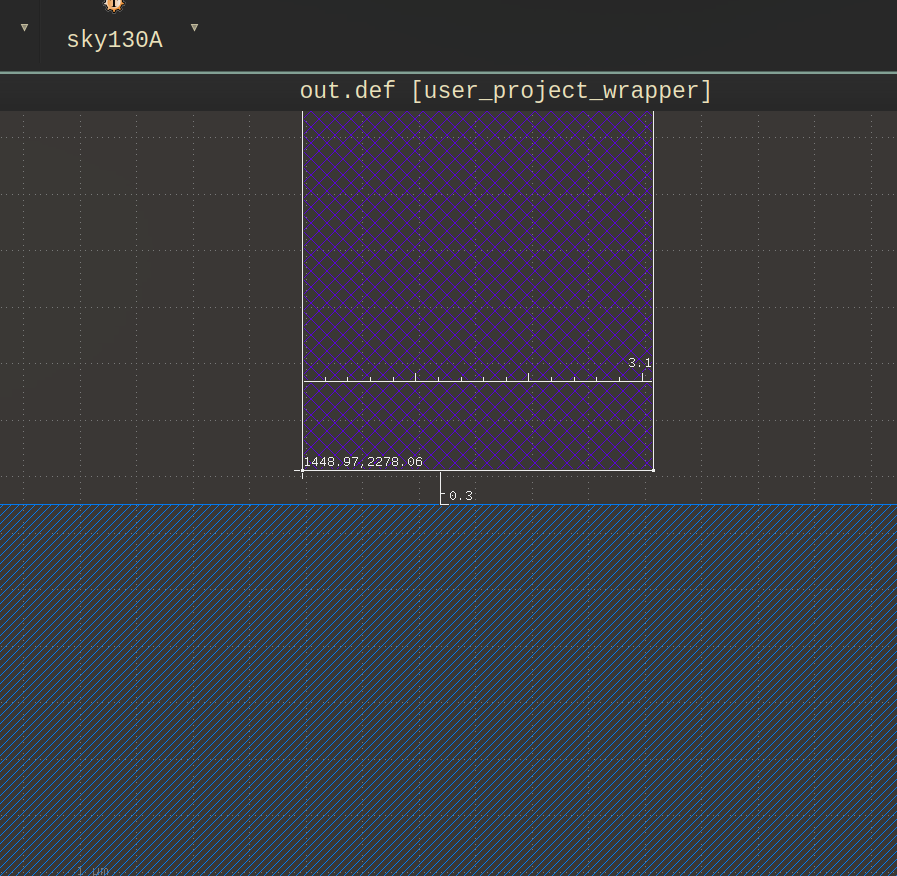
Task: Select the dark hatched region below the blue line
Action: coord(448,690)
